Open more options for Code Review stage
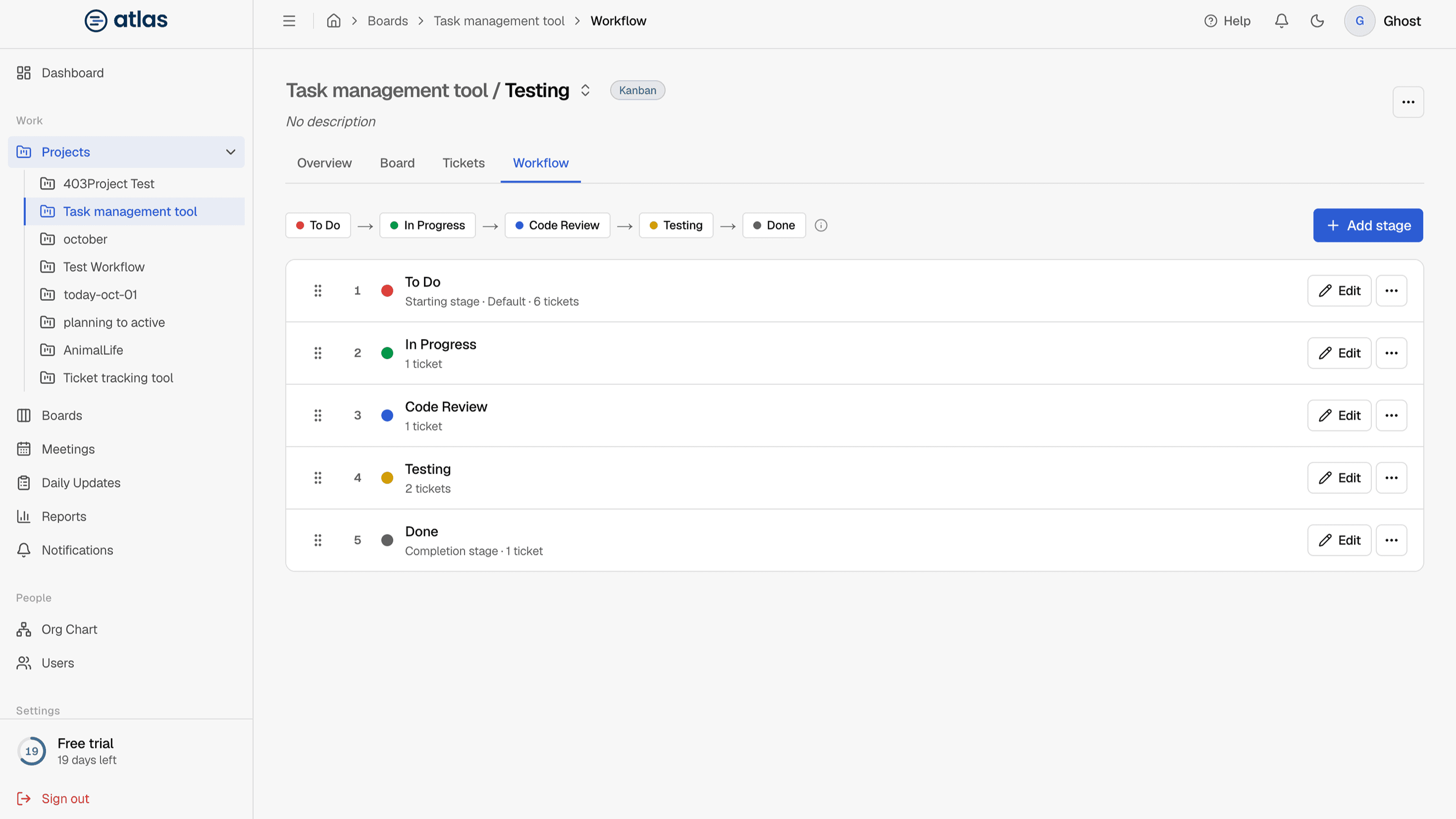The image size is (1456, 819). 1391,415
